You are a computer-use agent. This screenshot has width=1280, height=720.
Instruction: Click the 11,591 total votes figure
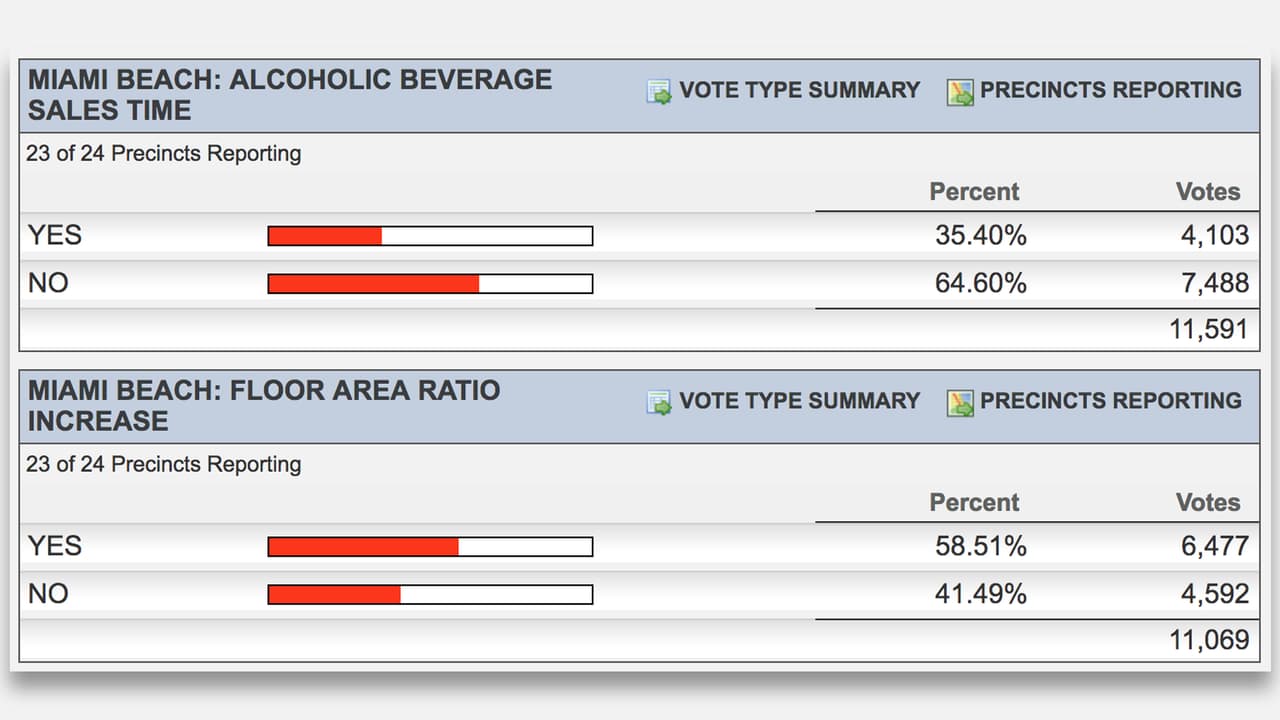1209,330
